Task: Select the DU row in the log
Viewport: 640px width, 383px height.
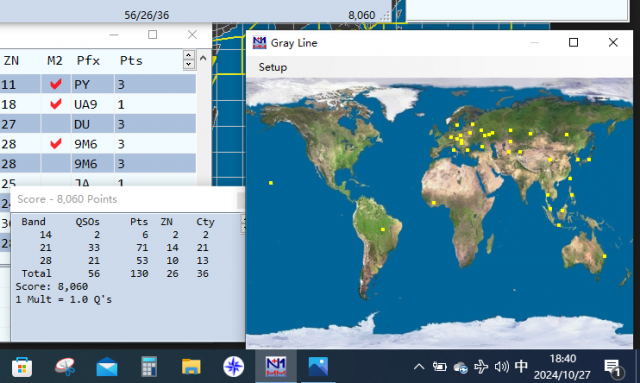Action: tap(98, 124)
